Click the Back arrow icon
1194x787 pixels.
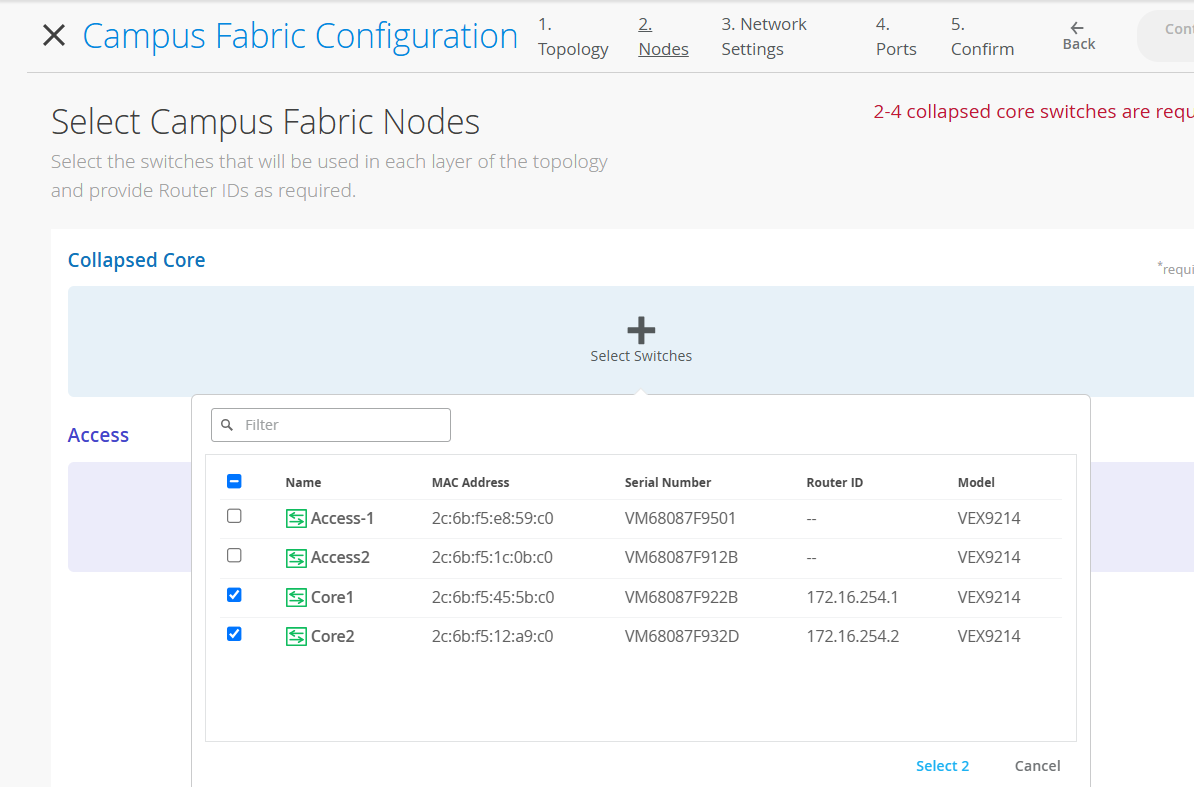tap(1077, 28)
